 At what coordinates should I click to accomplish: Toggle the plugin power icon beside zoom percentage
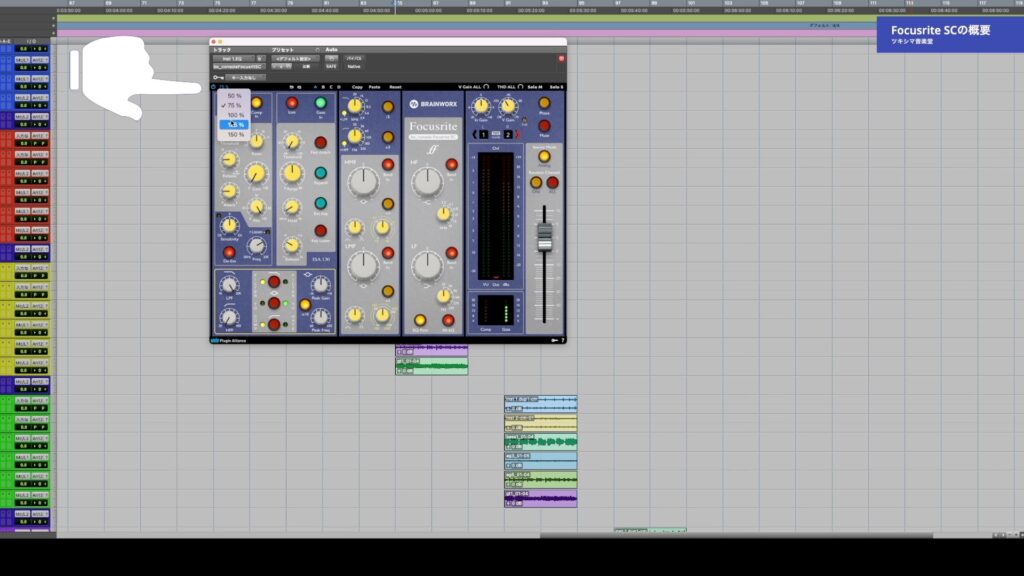[214, 87]
